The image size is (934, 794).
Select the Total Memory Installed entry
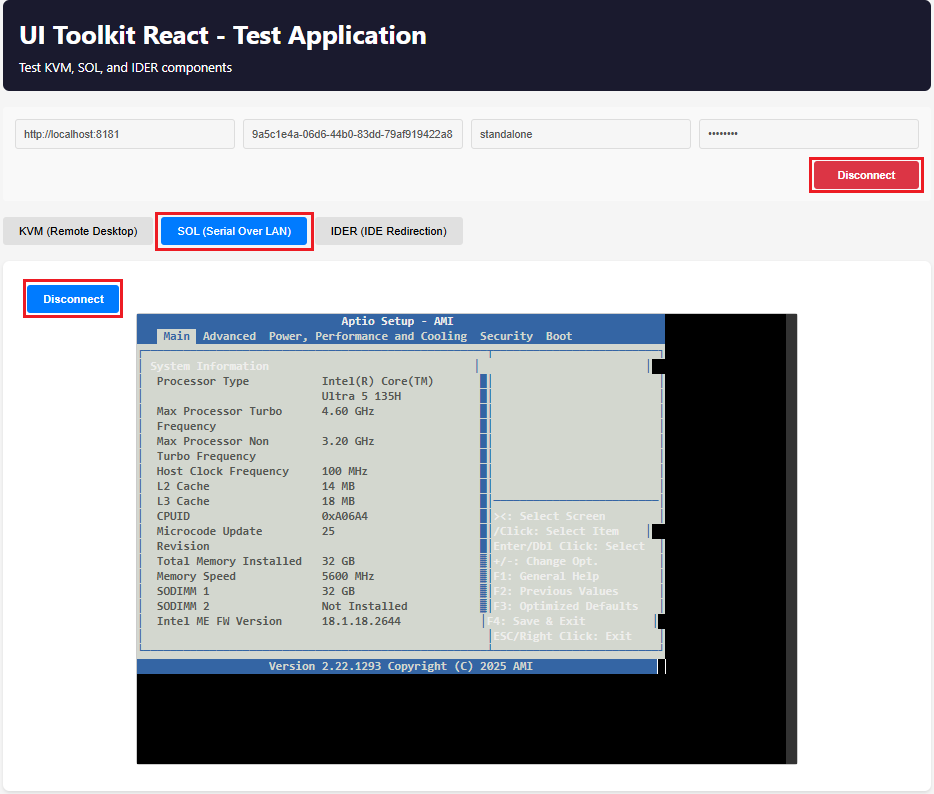pyautogui.click(x=229, y=561)
